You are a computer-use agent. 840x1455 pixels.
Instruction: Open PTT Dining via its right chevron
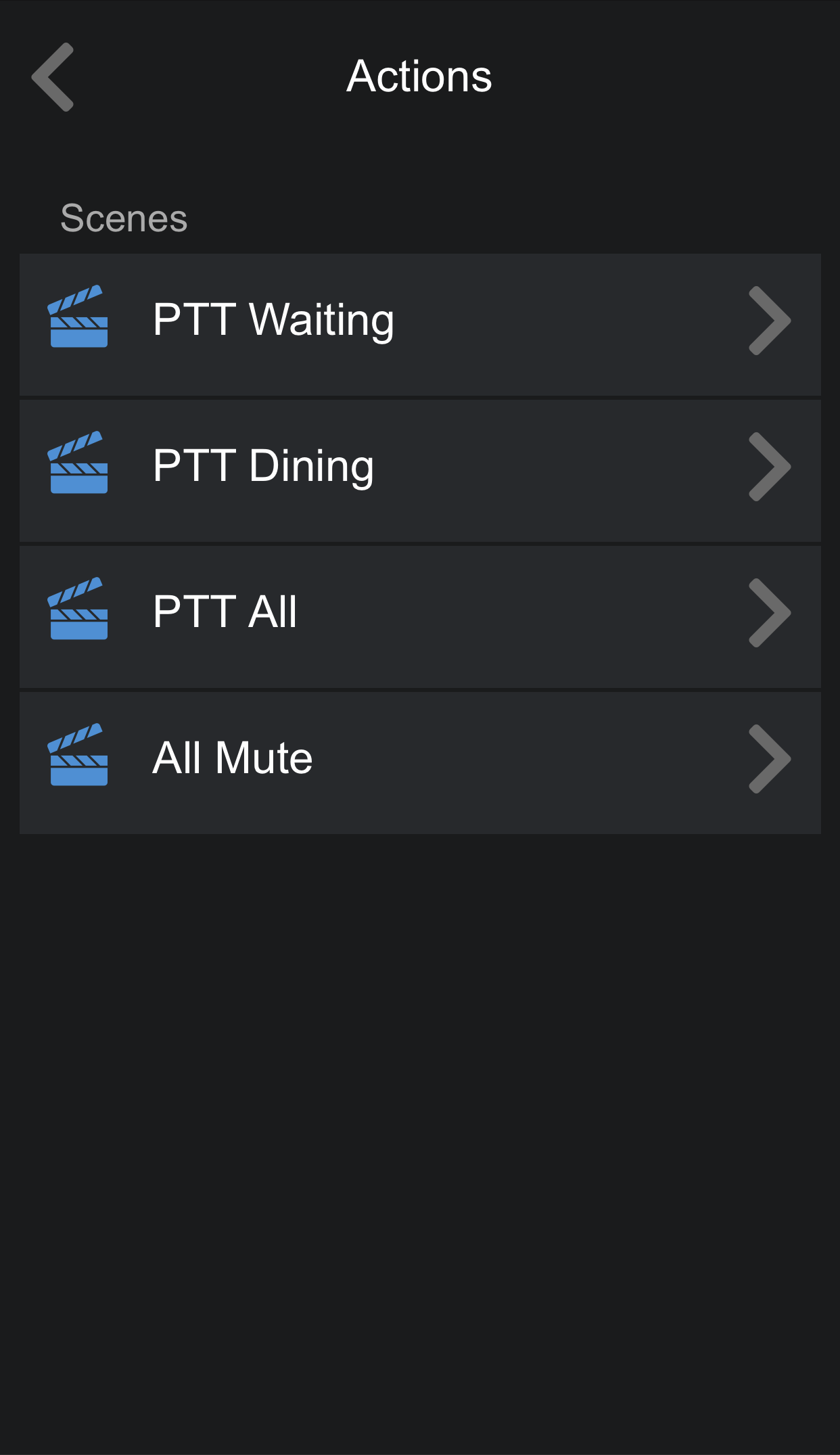click(x=770, y=467)
